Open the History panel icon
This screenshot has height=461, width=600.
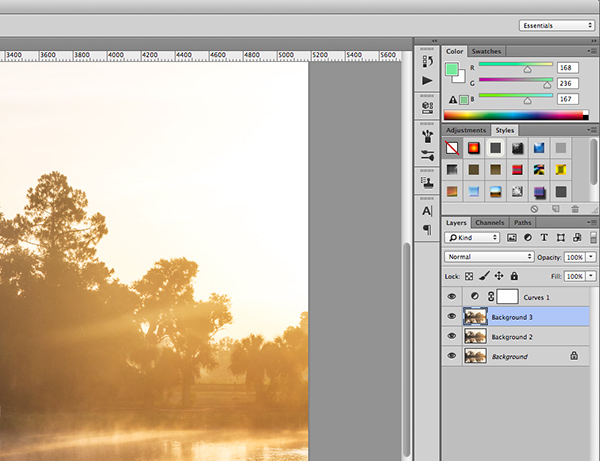coord(427,61)
